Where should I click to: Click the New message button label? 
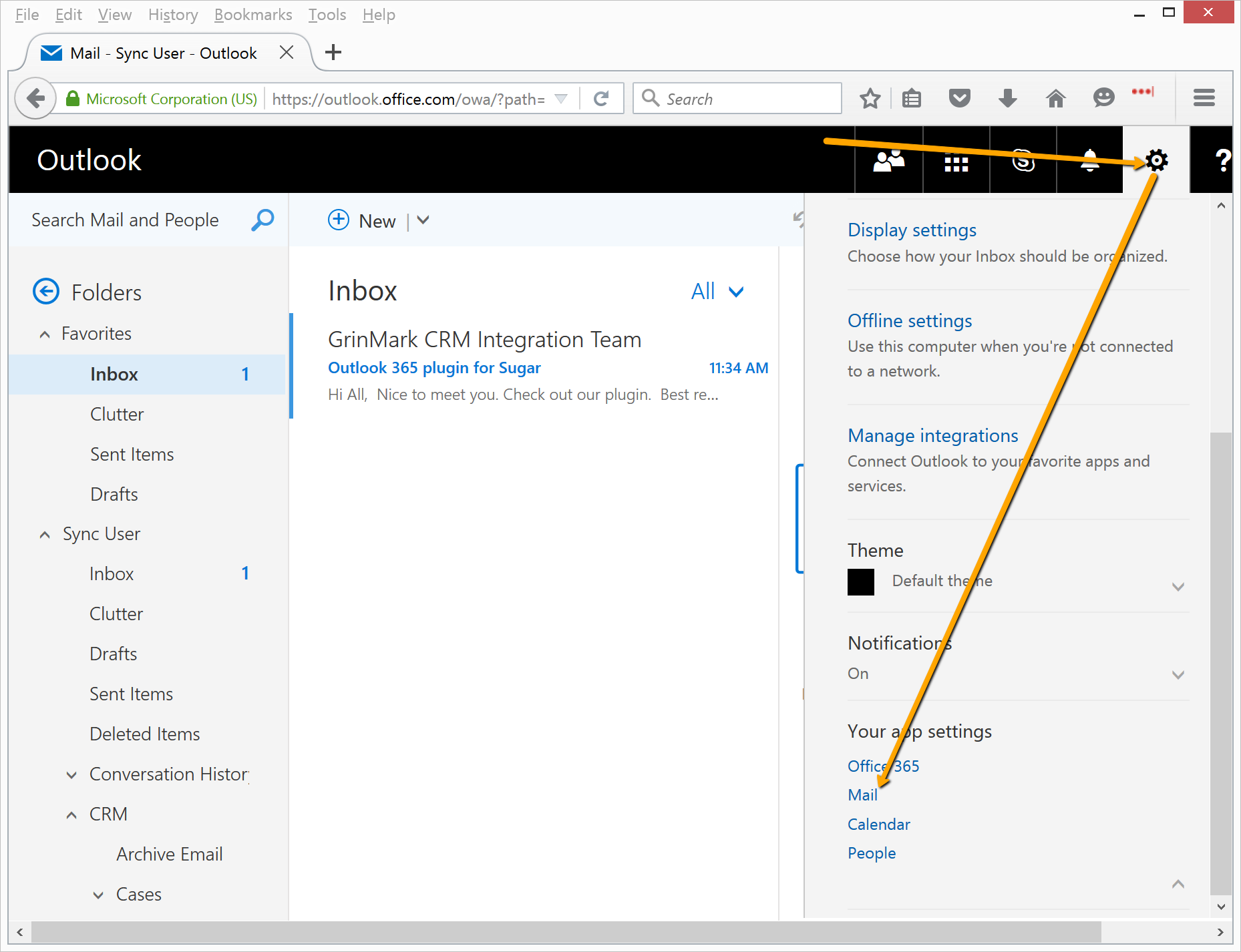click(377, 221)
